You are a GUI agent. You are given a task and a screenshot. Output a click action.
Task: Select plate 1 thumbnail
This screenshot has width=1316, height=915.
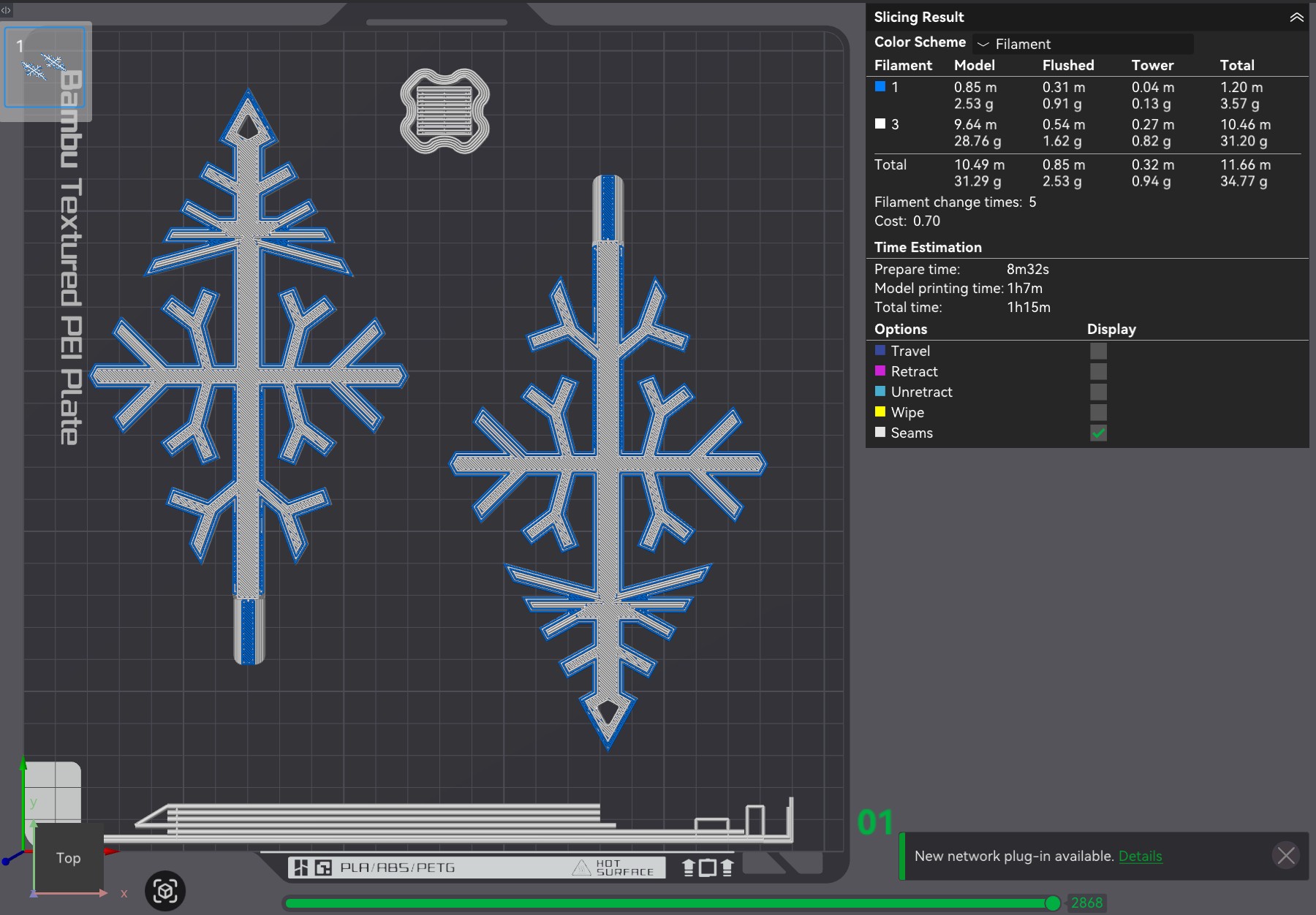(45, 67)
